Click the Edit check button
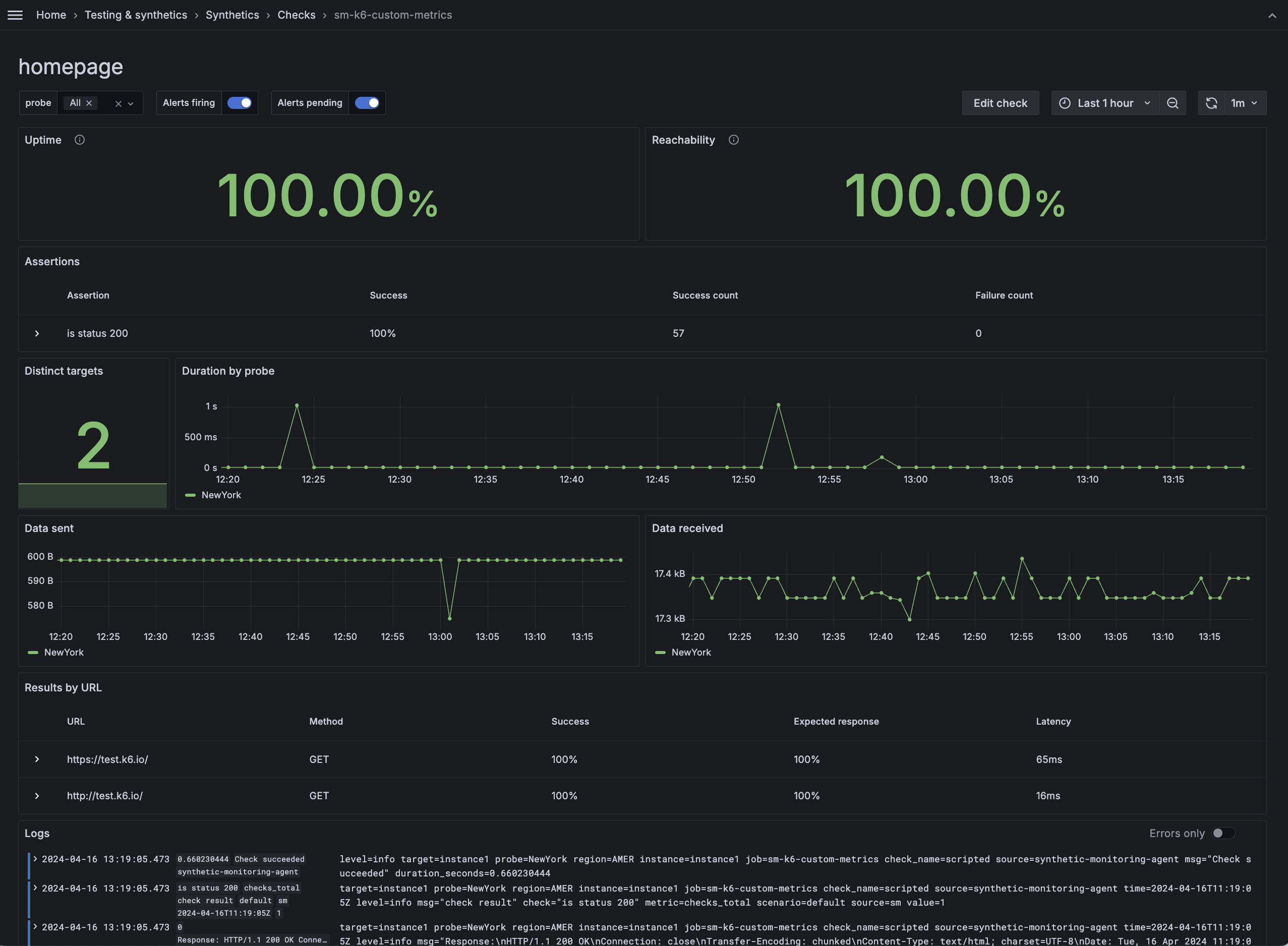This screenshot has height=946, width=1288. click(1000, 102)
